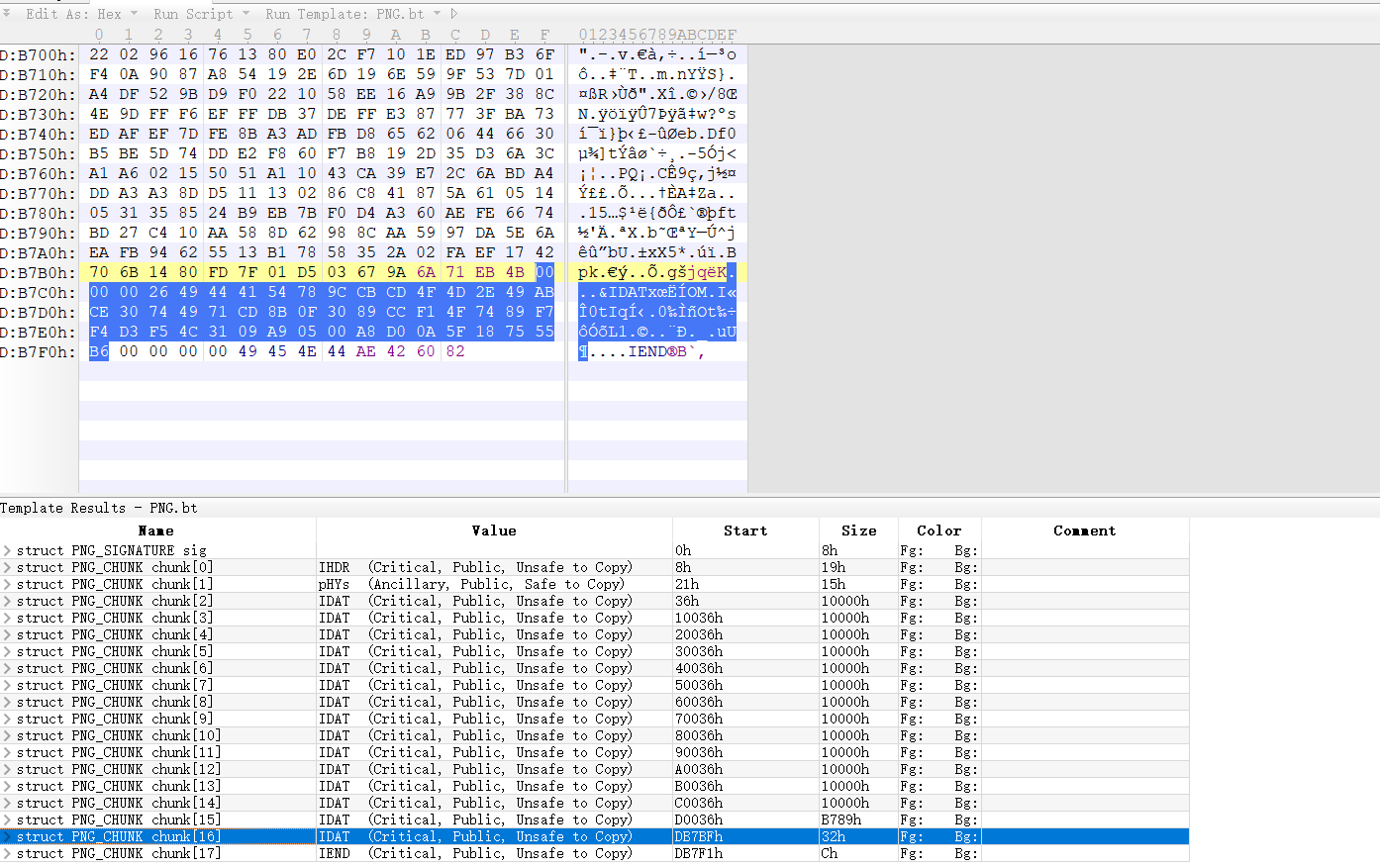Click the Value column header
The width and height of the screenshot is (1380, 868).
coord(494,530)
